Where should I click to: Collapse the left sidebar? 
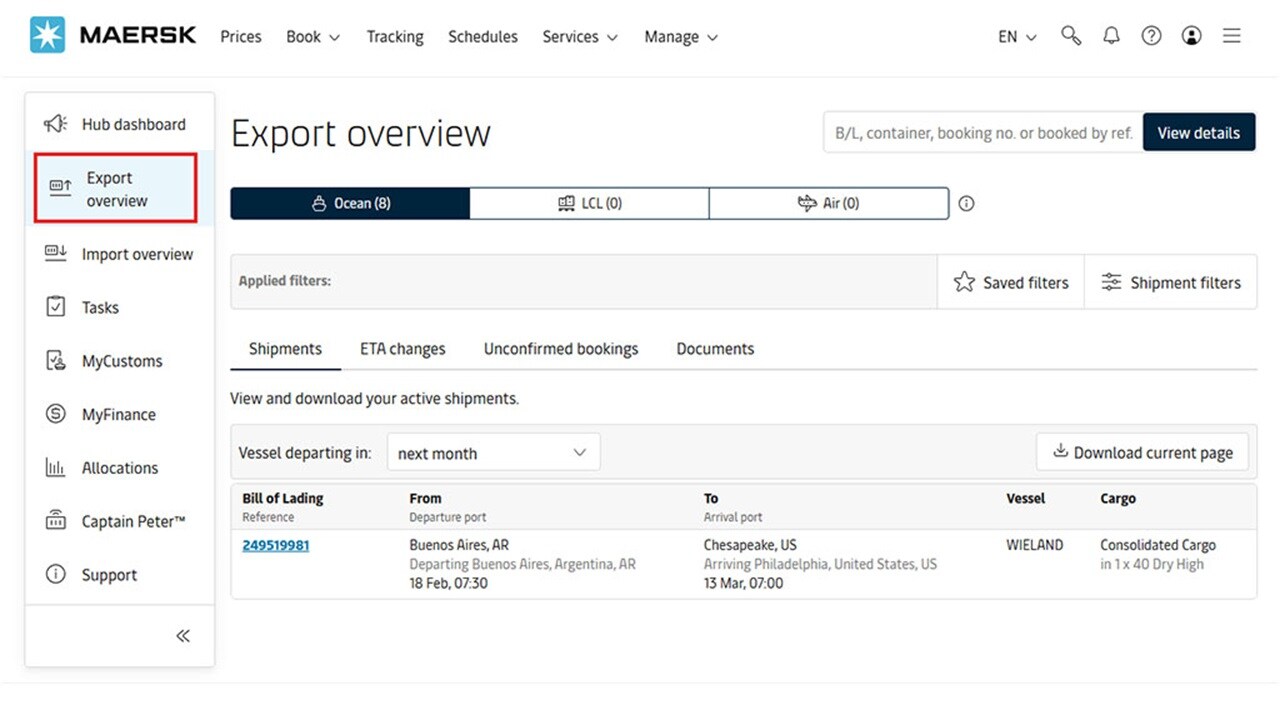pos(183,635)
